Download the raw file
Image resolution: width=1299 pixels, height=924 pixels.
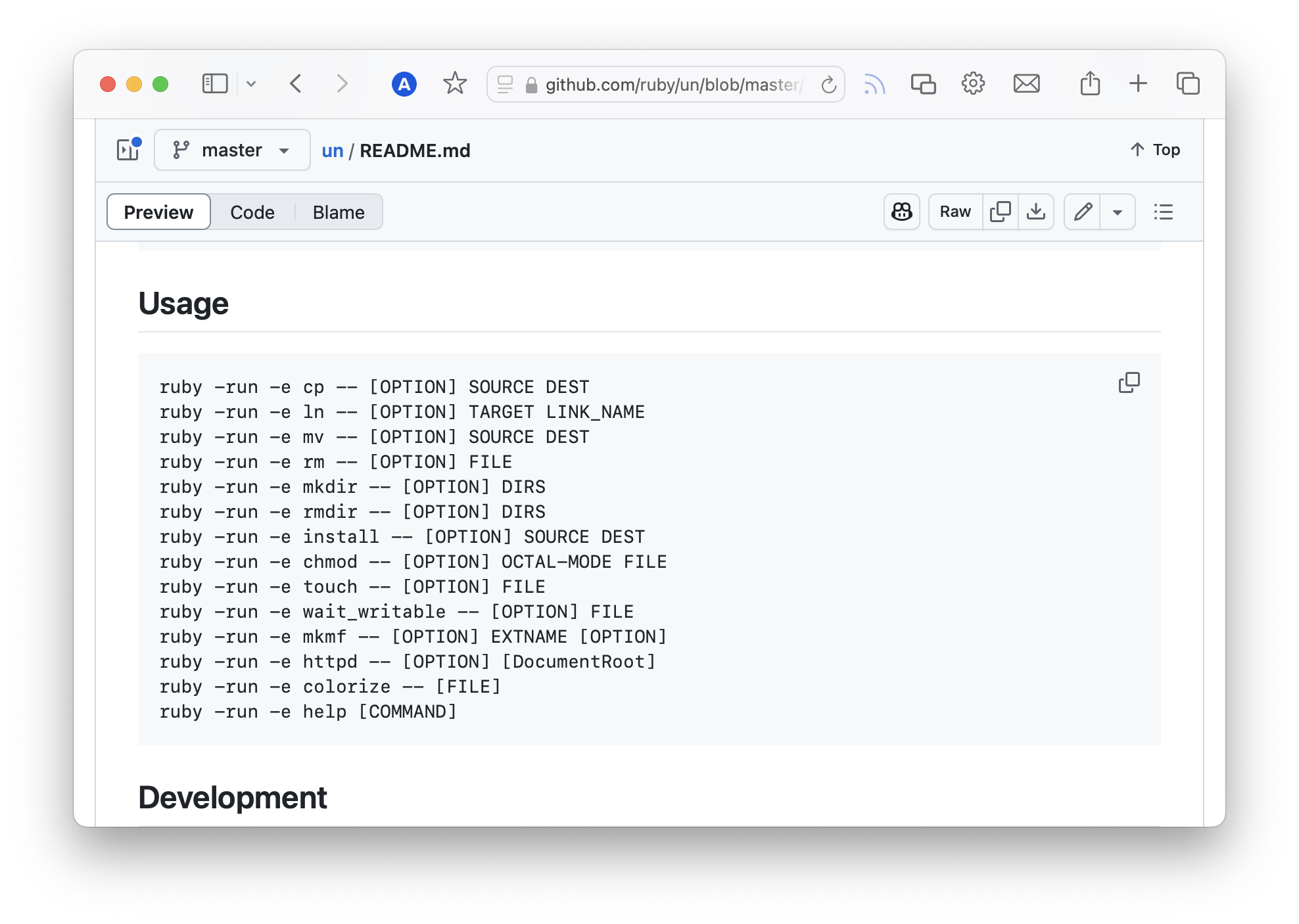pyautogui.click(x=1036, y=212)
